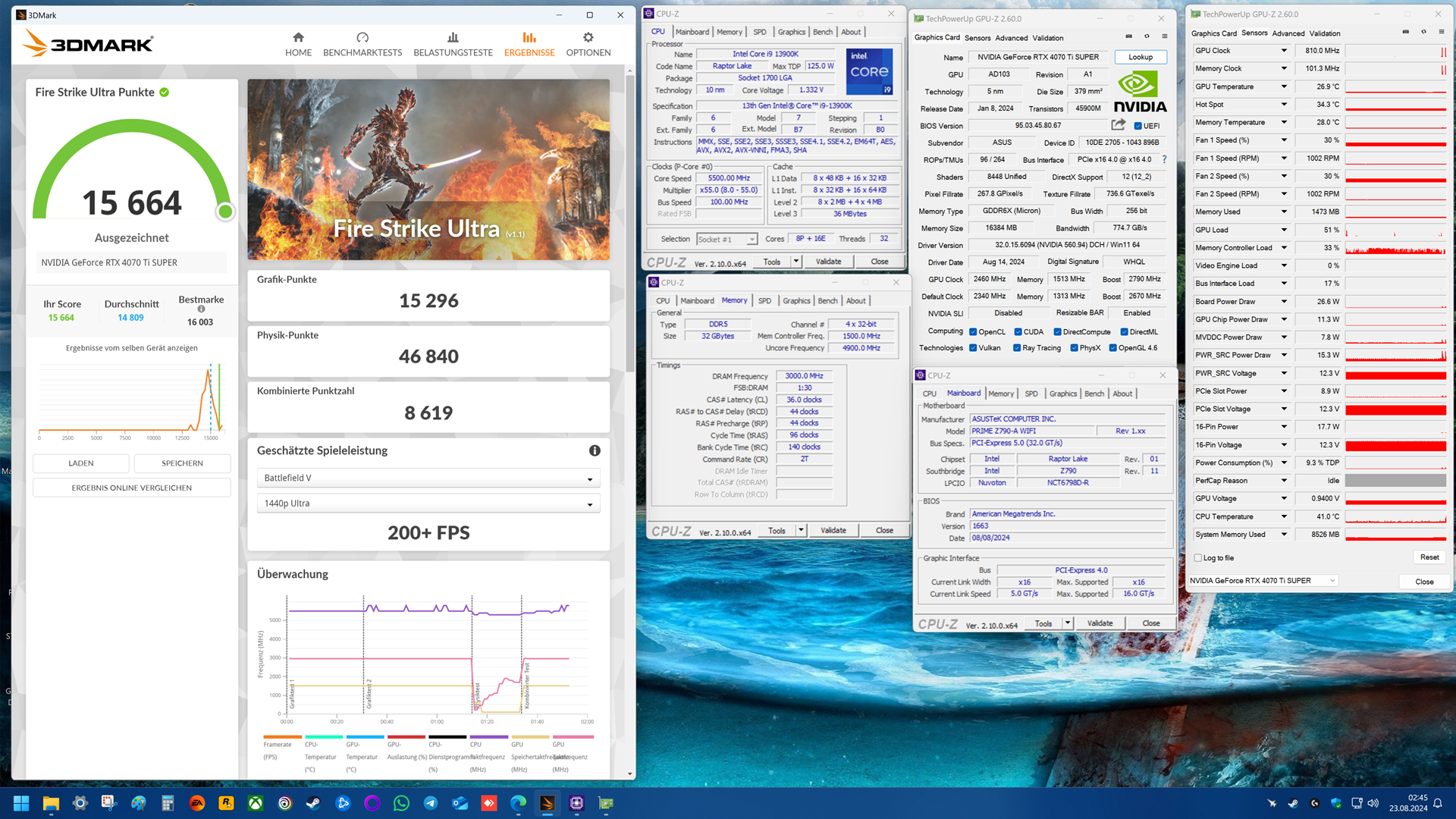
Task: Open the Socket #1 selection dropdown in CPU-Z
Action: (x=726, y=240)
